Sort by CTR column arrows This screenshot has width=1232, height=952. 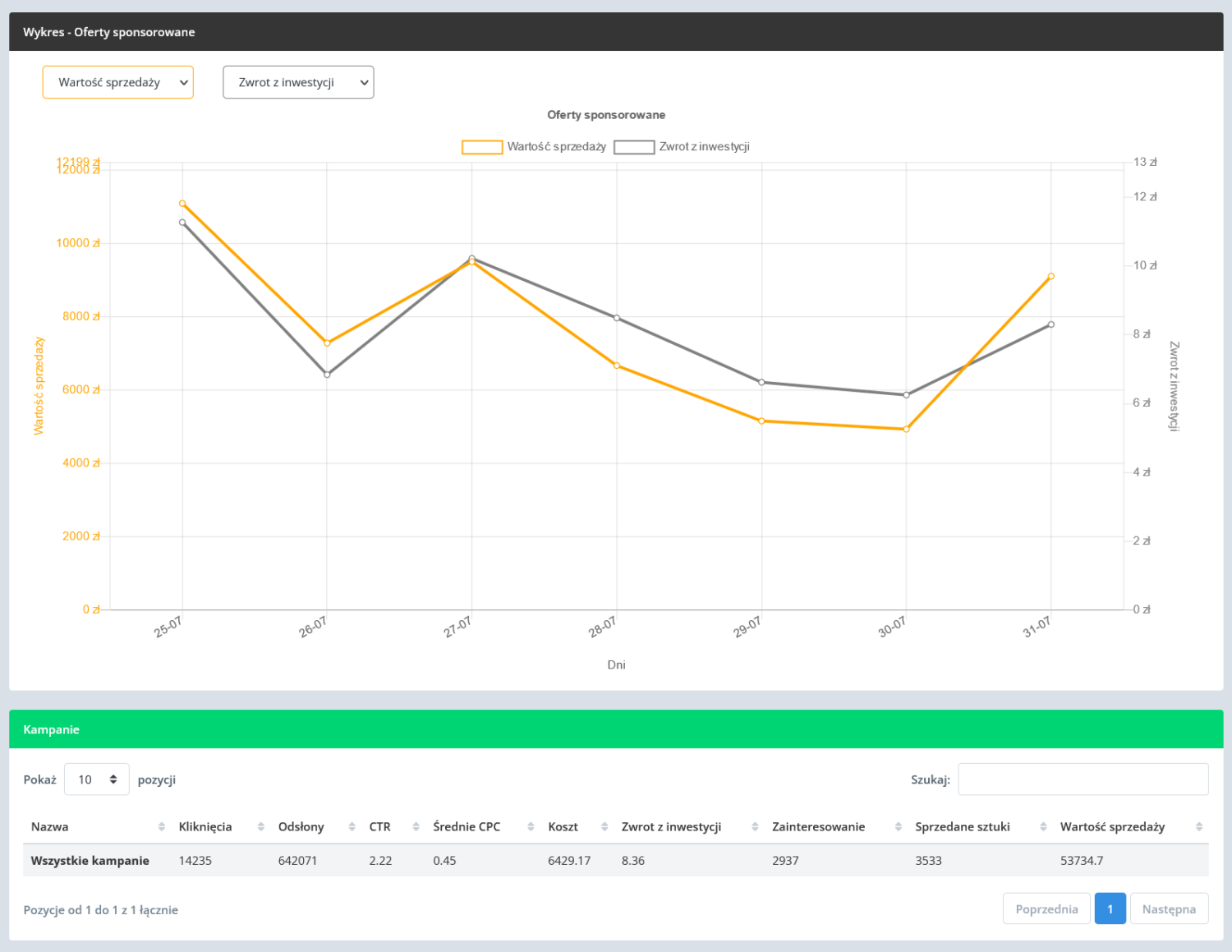click(416, 827)
